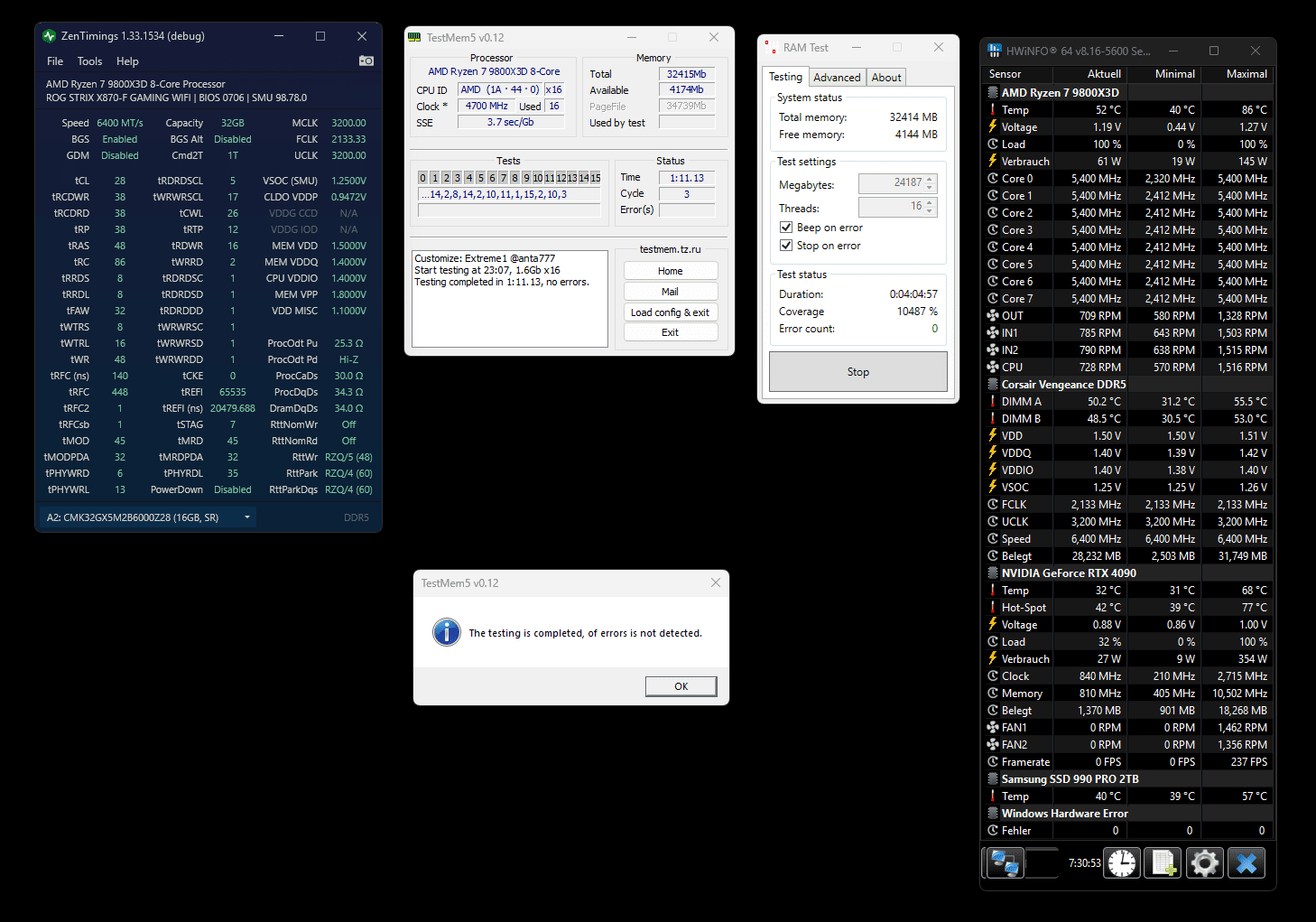Click the Megabytes stepper down arrow
Image resolution: width=1316 pixels, height=922 pixels.
click(931, 188)
